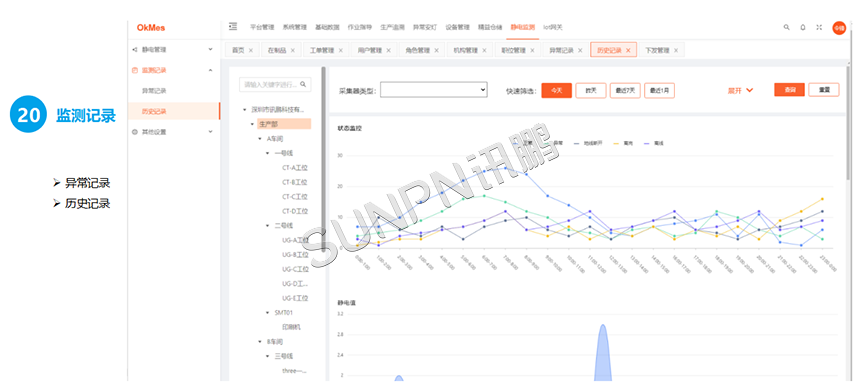This screenshot has width=860, height=391.
Task: Open the 基础数据 top menu
Action: (327, 27)
